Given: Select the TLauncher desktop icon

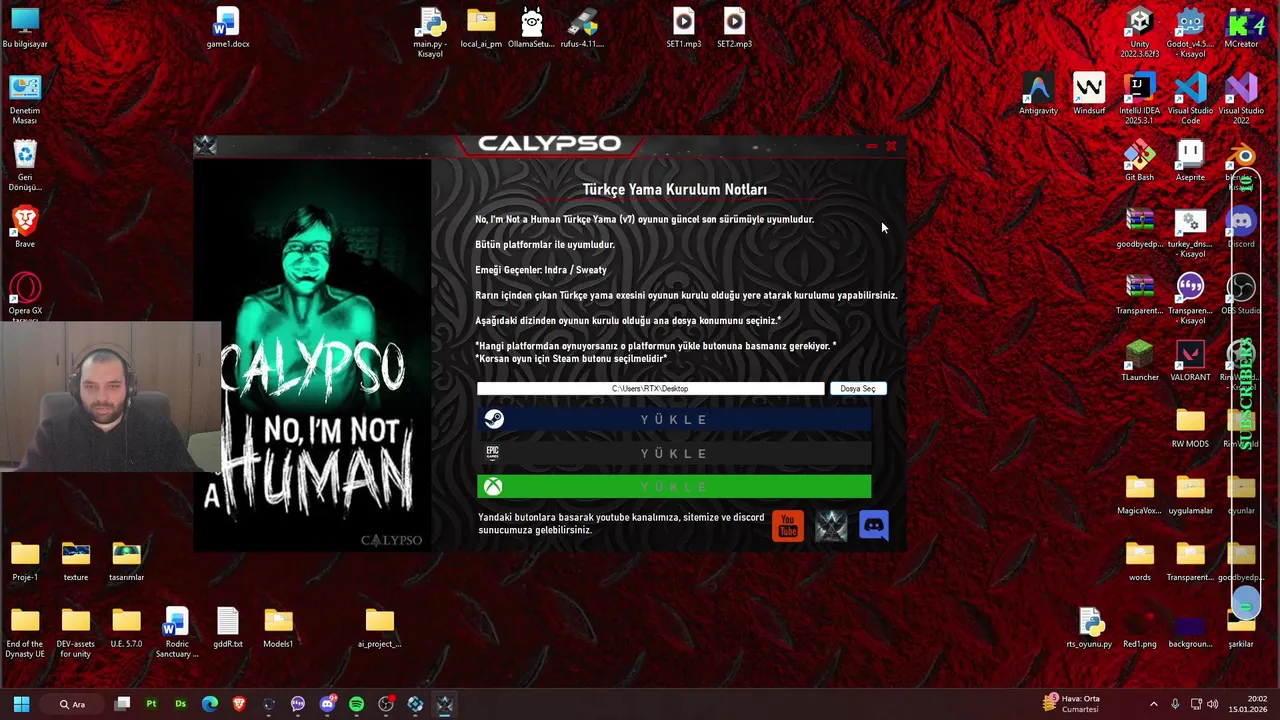Looking at the screenshot, I should pos(1140,362).
